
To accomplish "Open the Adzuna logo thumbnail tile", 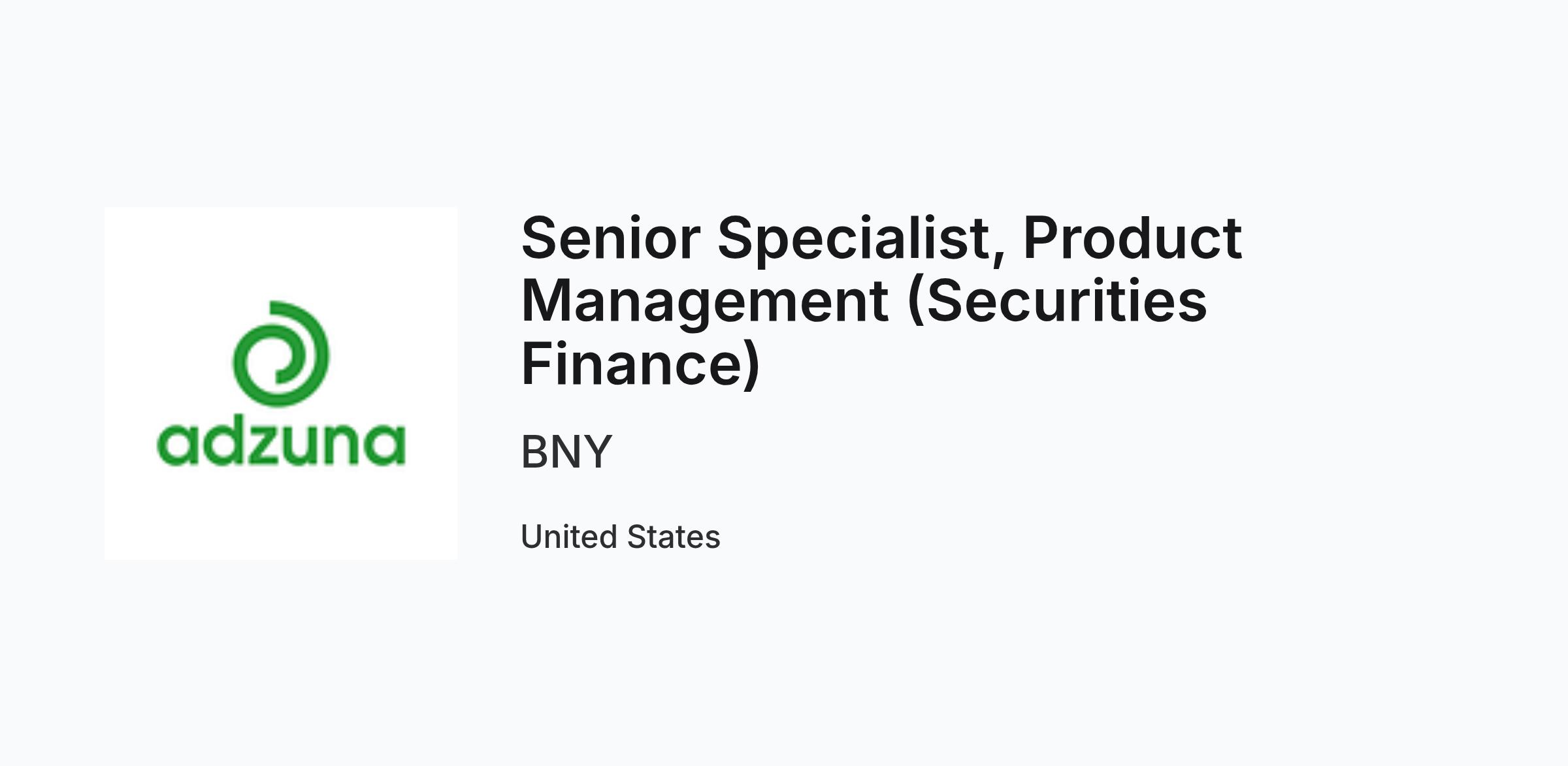I will (x=281, y=383).
